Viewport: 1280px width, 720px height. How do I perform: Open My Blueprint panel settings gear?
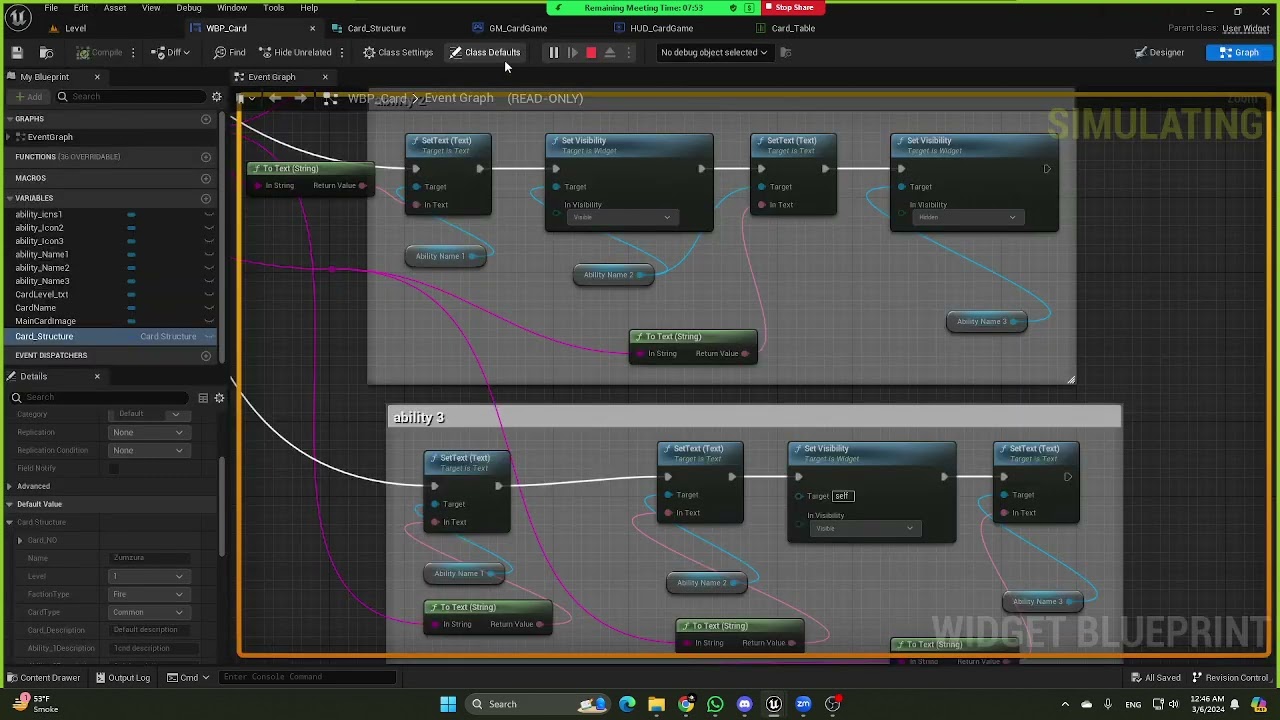tap(216, 96)
